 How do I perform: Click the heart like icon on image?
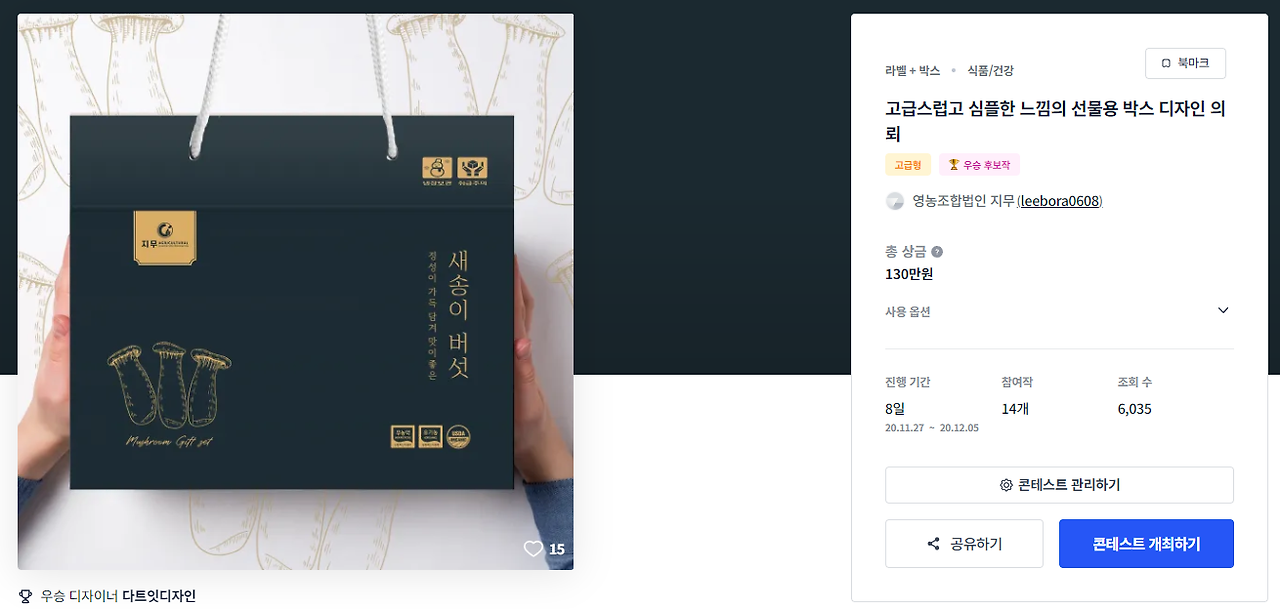[x=534, y=549]
